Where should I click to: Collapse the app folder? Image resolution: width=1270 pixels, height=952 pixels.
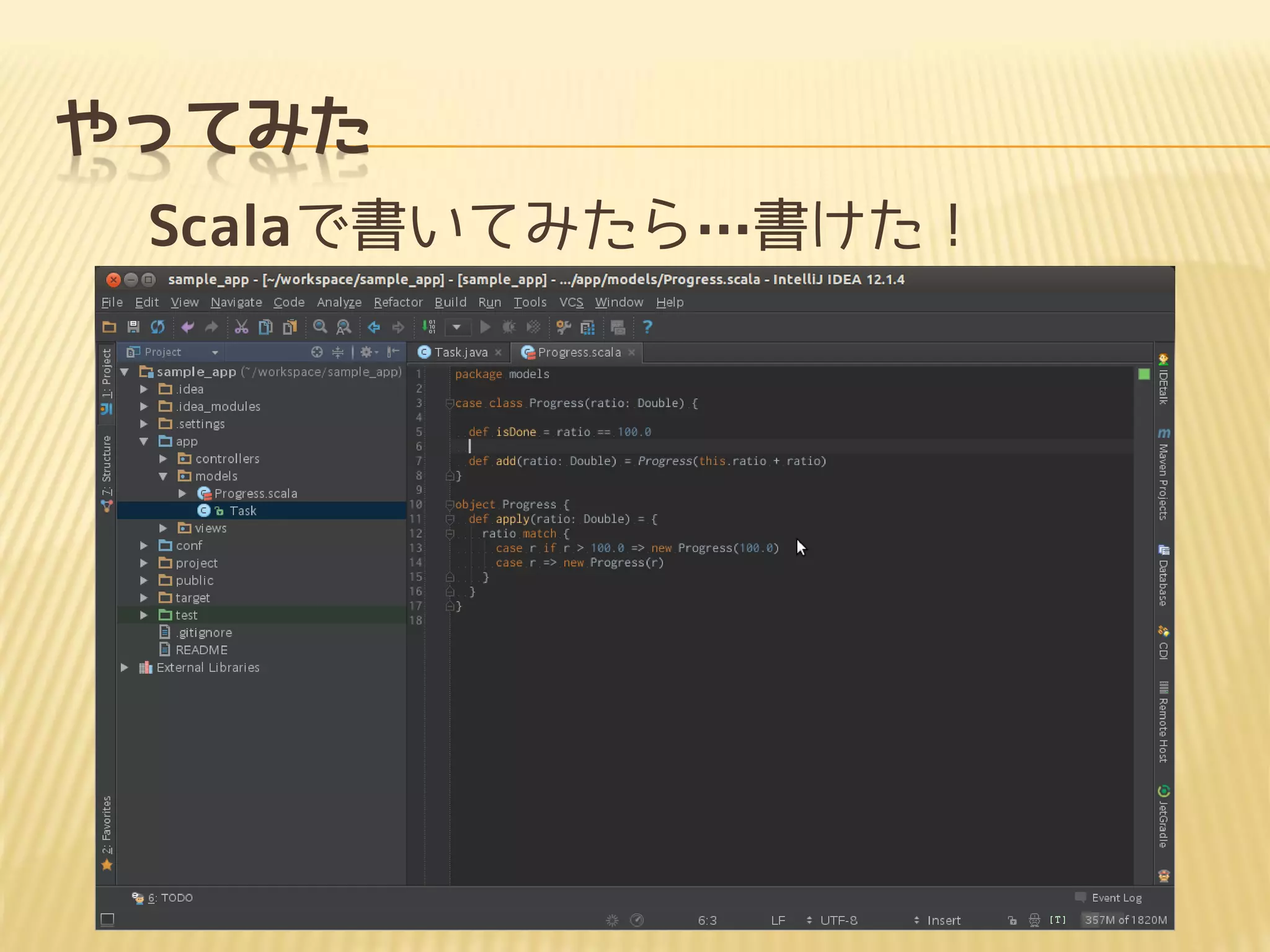[x=144, y=441]
